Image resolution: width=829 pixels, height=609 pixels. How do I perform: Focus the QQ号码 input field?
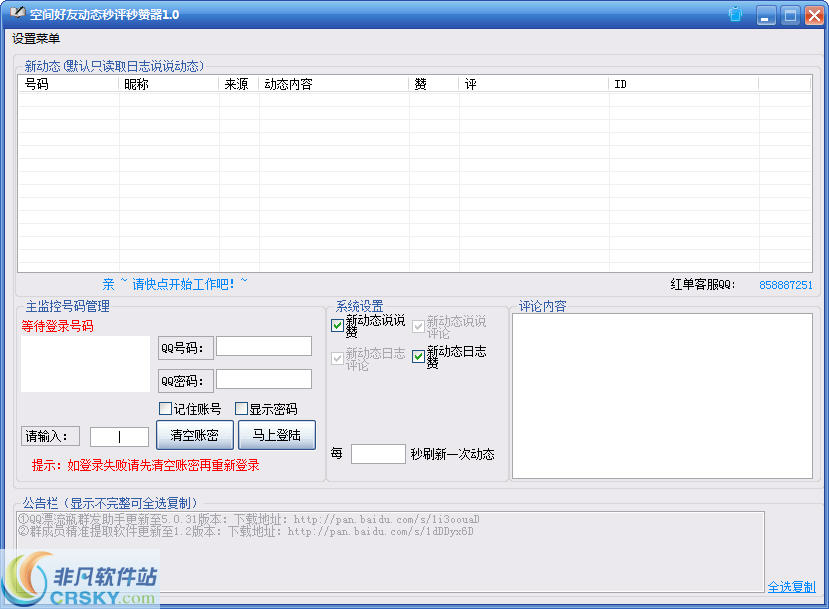point(264,346)
